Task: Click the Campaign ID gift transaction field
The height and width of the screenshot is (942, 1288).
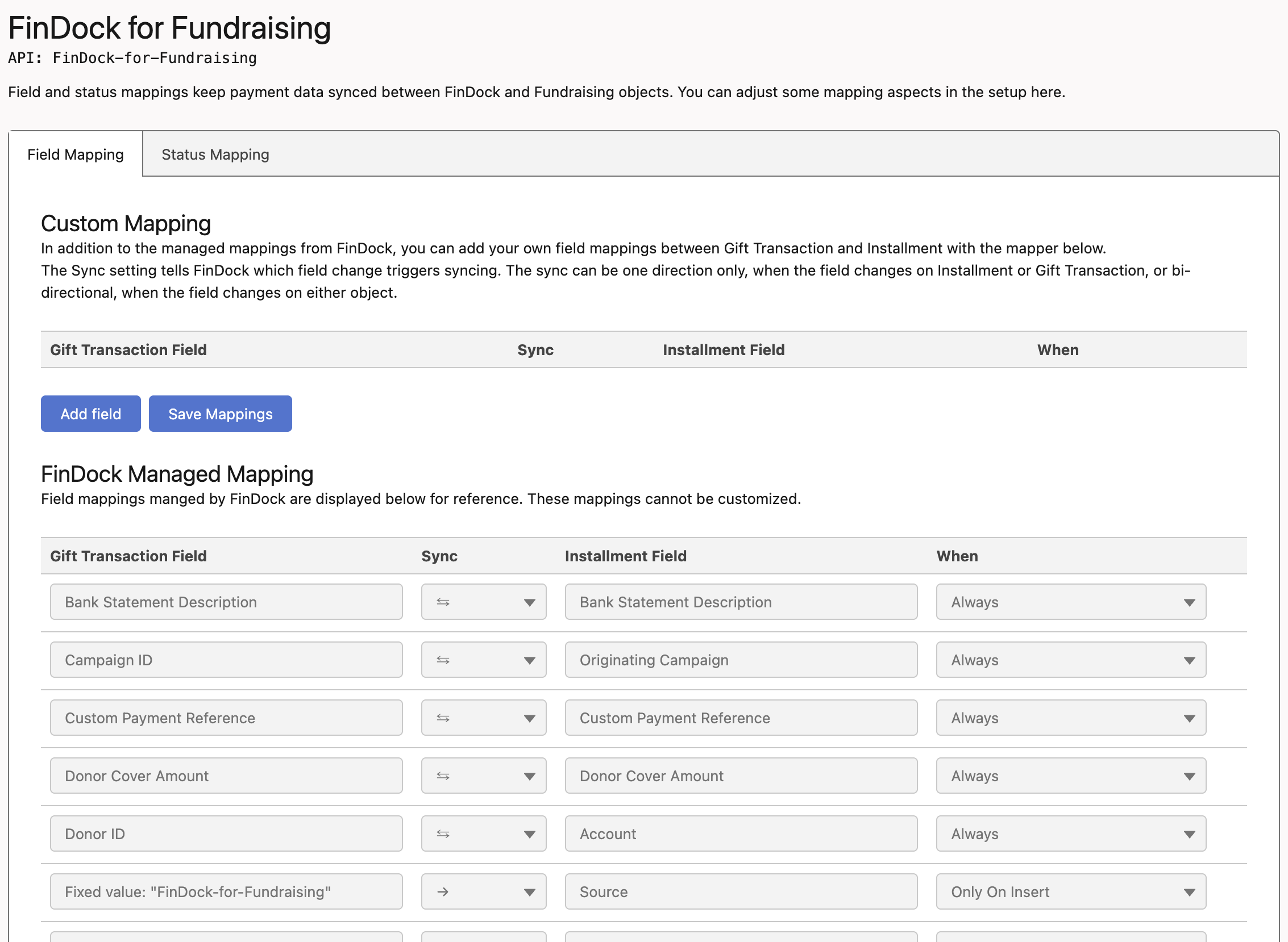Action: 226,660
